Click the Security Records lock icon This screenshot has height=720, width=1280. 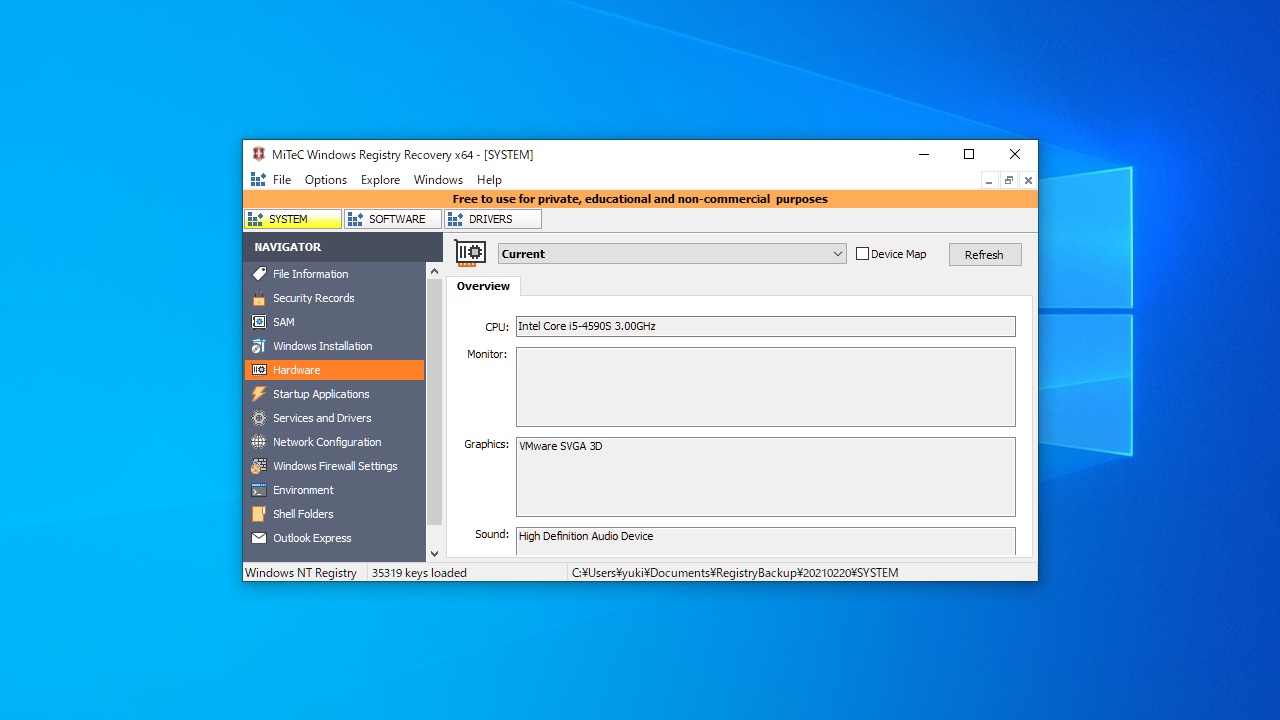(259, 298)
